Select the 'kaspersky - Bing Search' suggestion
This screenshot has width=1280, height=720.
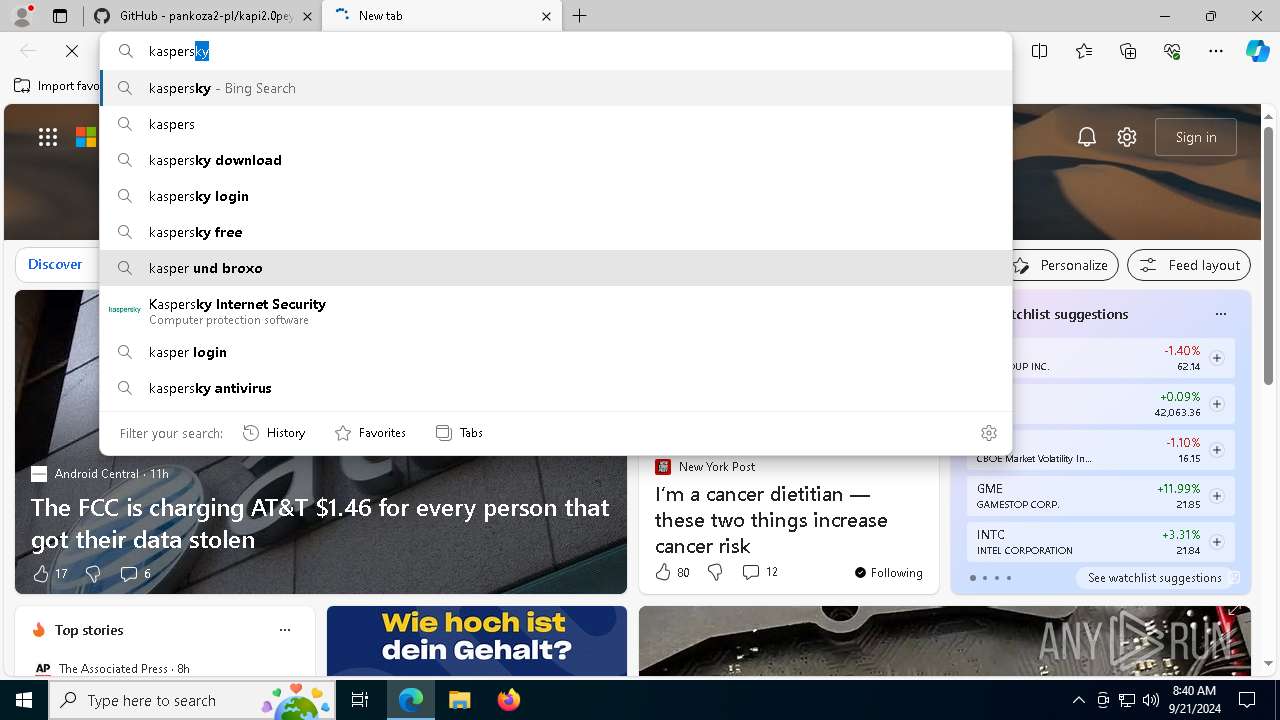click(556, 88)
